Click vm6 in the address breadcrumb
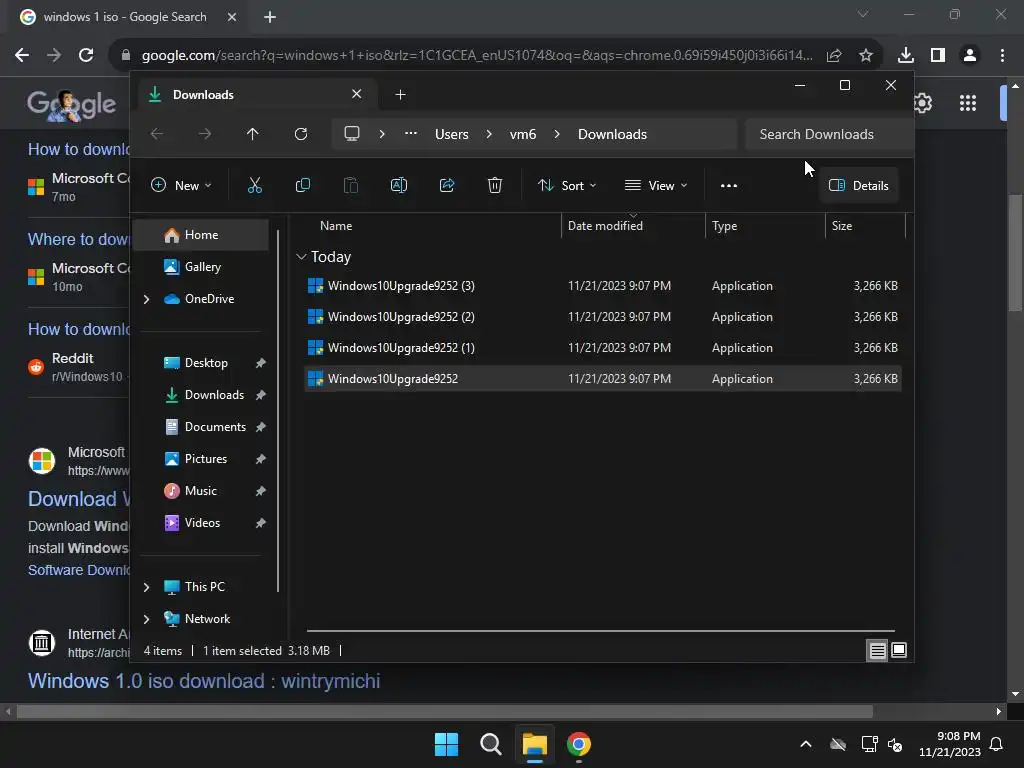 coord(523,134)
